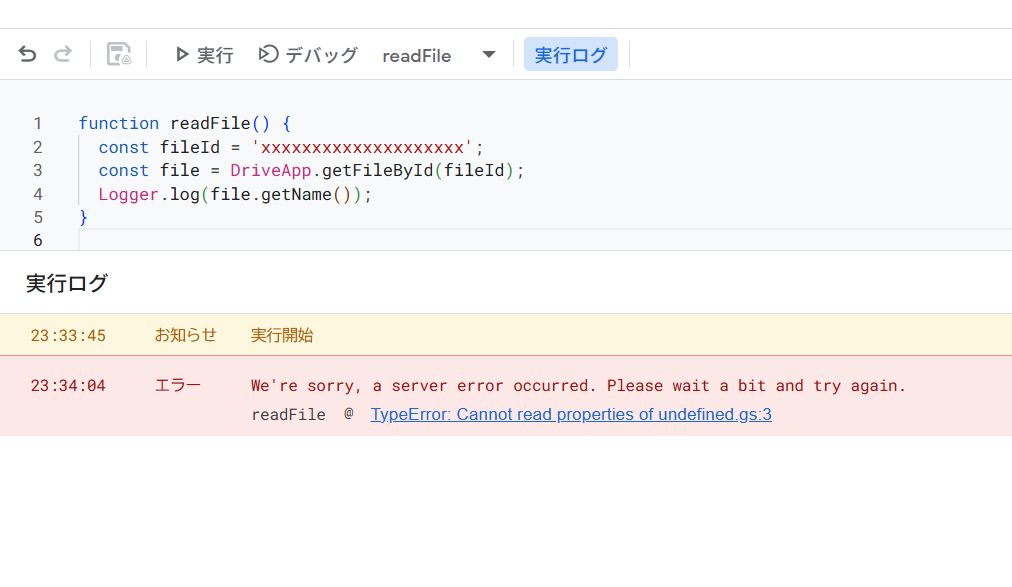Click line number 3 in the gutter

tap(38, 171)
